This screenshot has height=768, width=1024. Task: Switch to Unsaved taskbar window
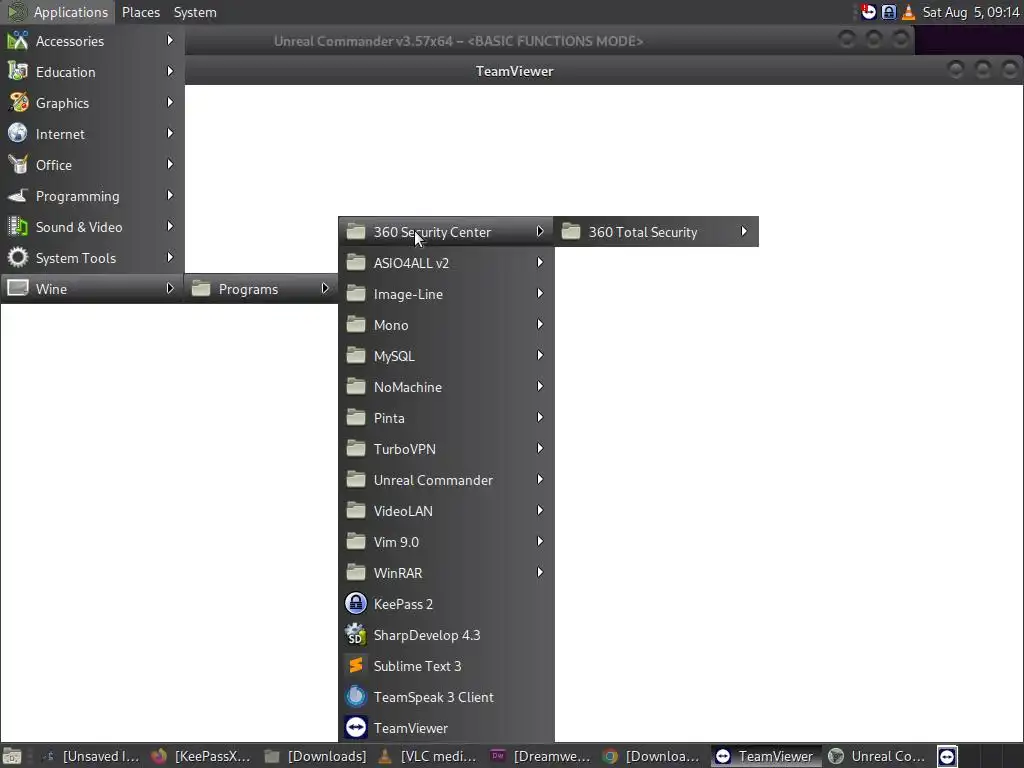90,756
